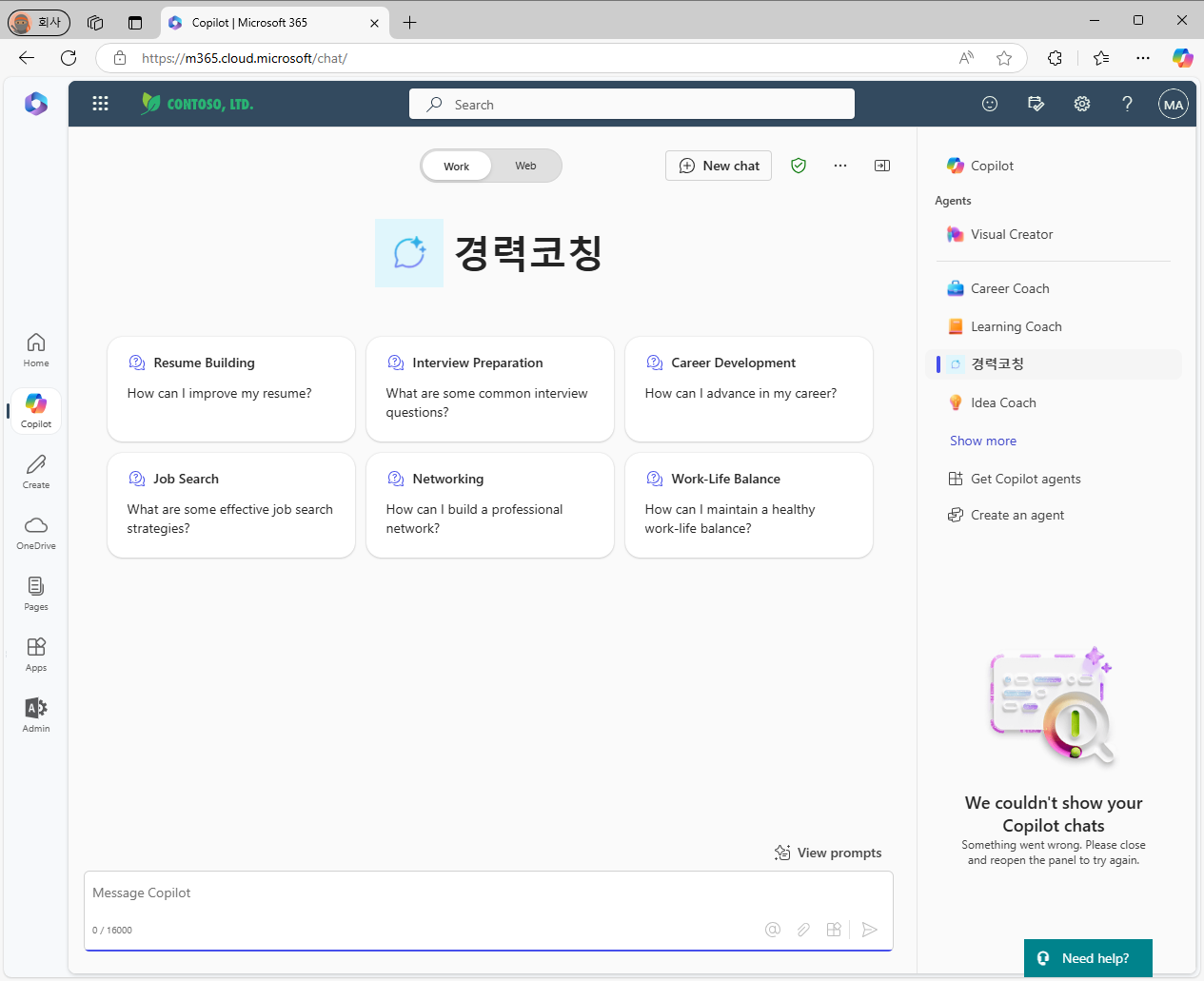1204x981 pixels.
Task: Click the Search box in header
Action: point(632,104)
